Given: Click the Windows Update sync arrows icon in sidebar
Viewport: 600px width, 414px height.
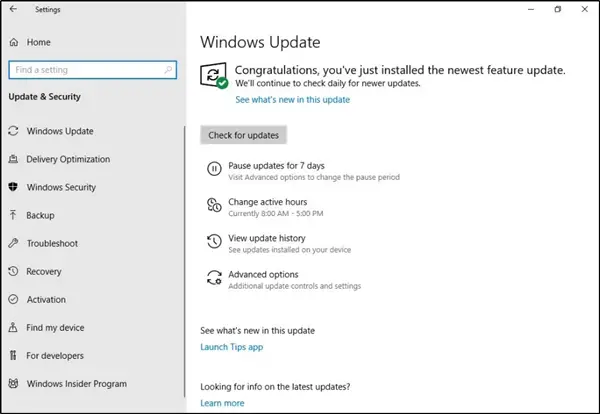Looking at the screenshot, I should [13, 131].
